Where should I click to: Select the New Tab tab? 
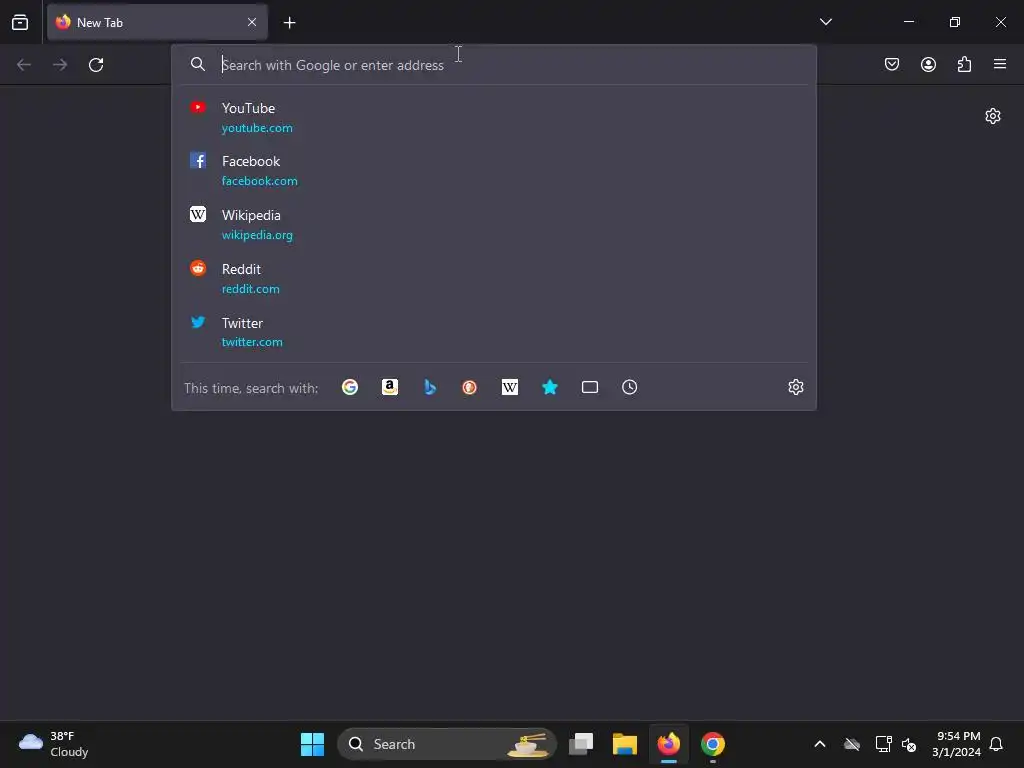tap(157, 22)
